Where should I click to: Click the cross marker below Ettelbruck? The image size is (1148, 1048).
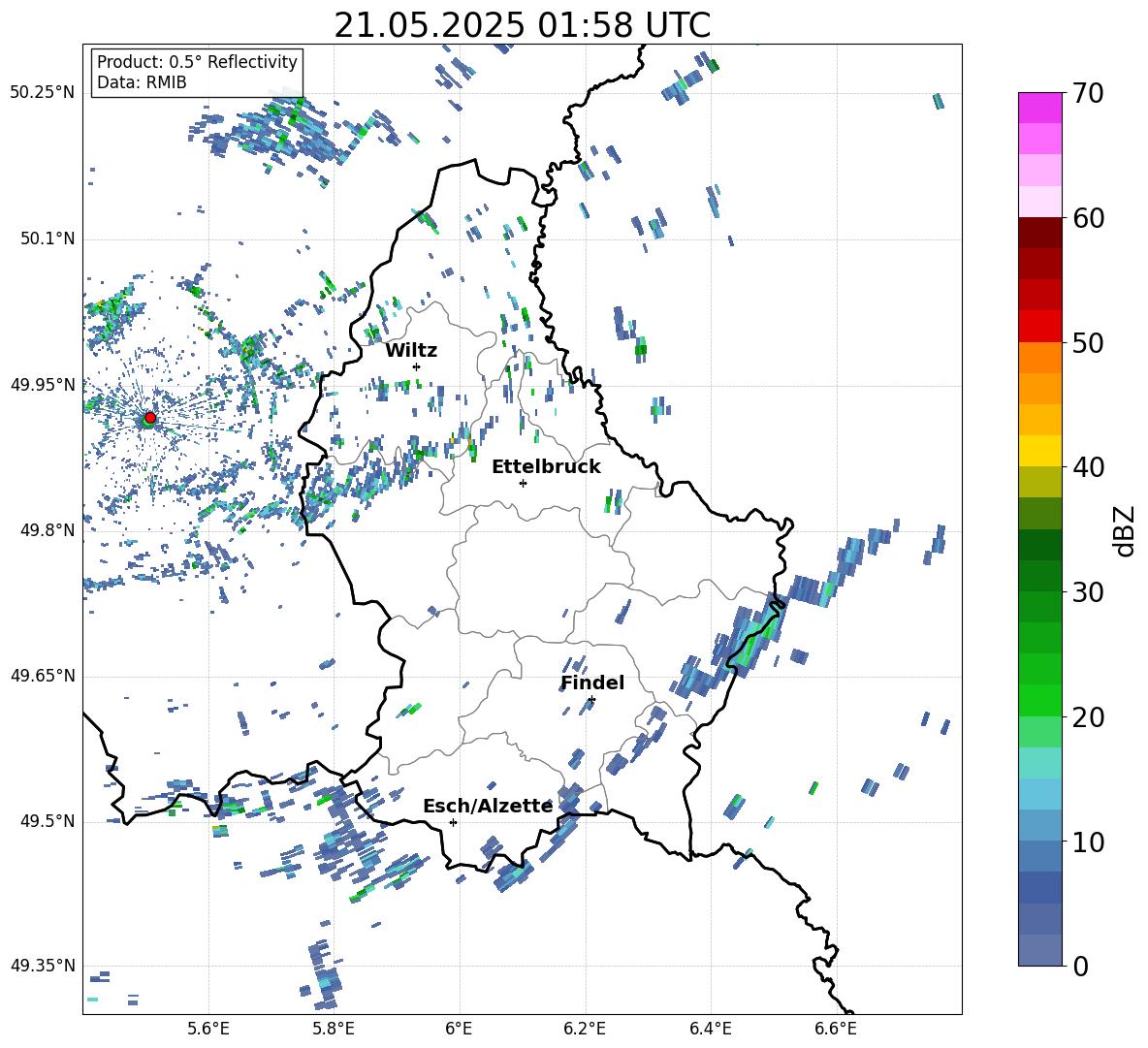[x=523, y=483]
